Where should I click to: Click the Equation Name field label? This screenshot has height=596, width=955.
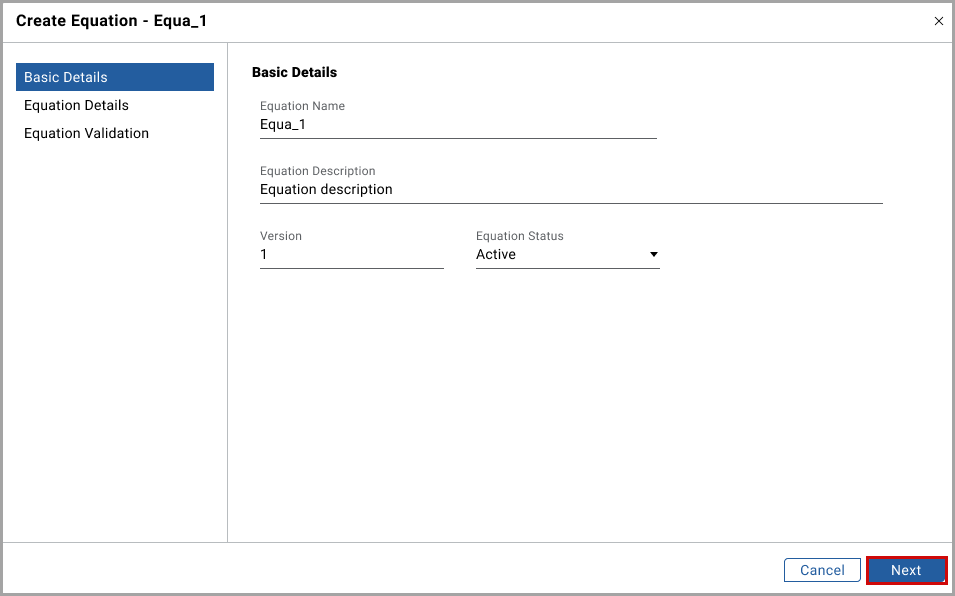click(x=302, y=106)
